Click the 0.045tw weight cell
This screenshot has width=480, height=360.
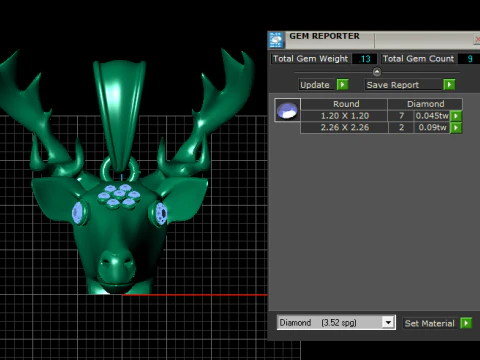click(432, 116)
